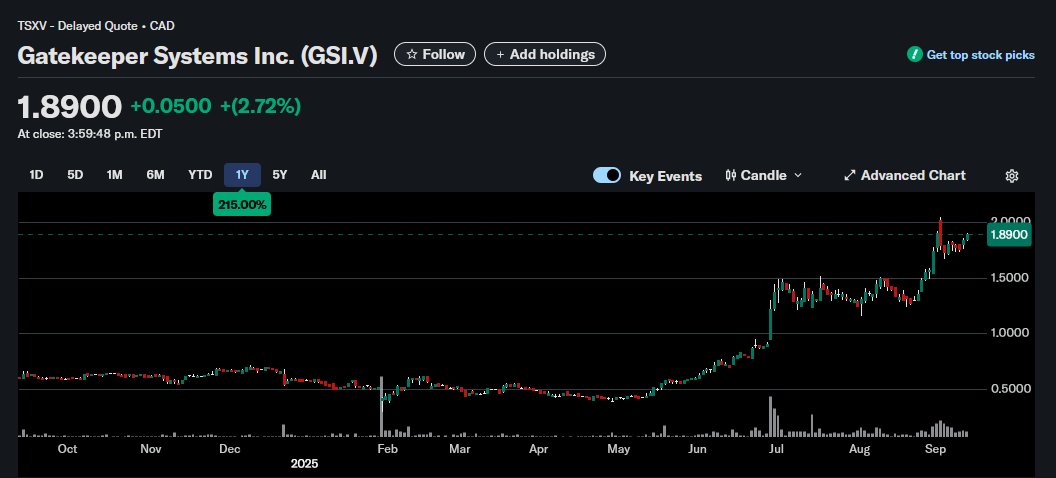
Task: Click the green top stock picks icon
Action: click(915, 55)
